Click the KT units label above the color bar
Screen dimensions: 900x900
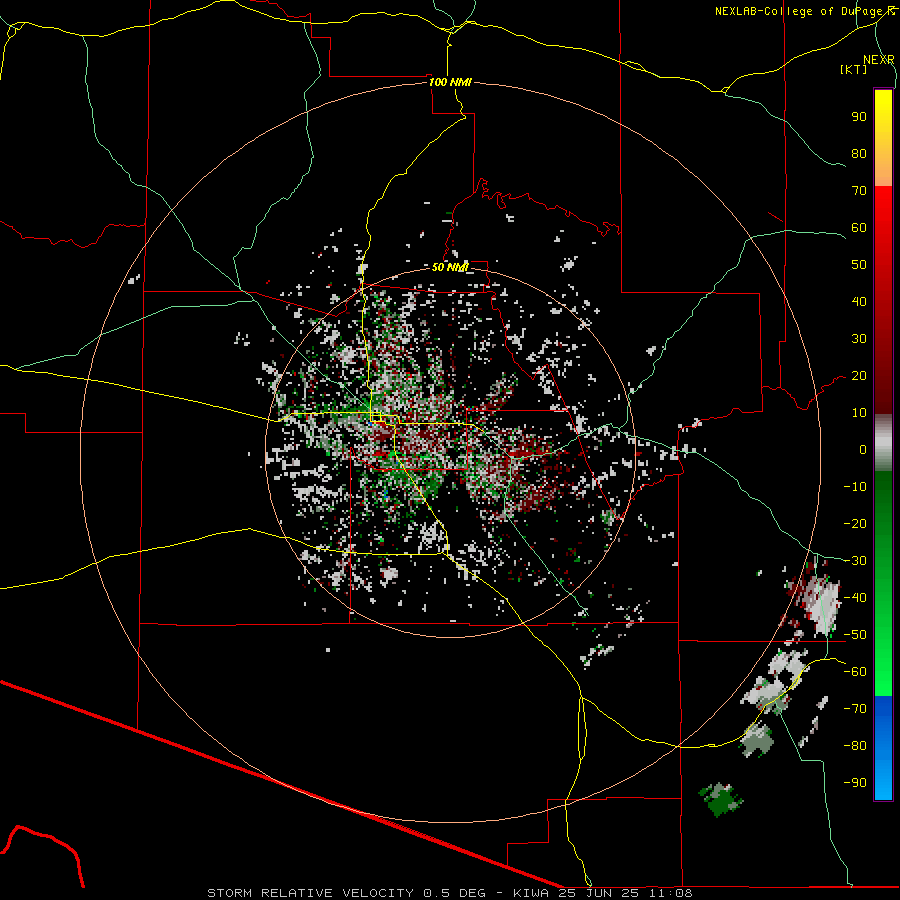tap(854, 69)
